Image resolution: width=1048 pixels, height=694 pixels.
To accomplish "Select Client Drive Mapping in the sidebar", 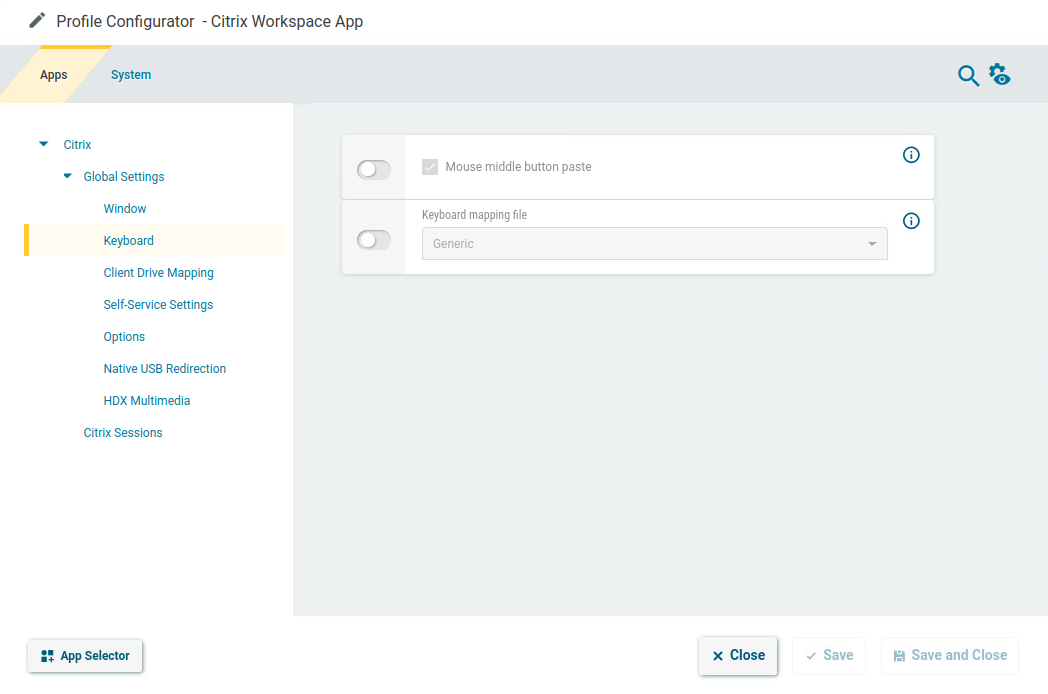I will pos(158,272).
